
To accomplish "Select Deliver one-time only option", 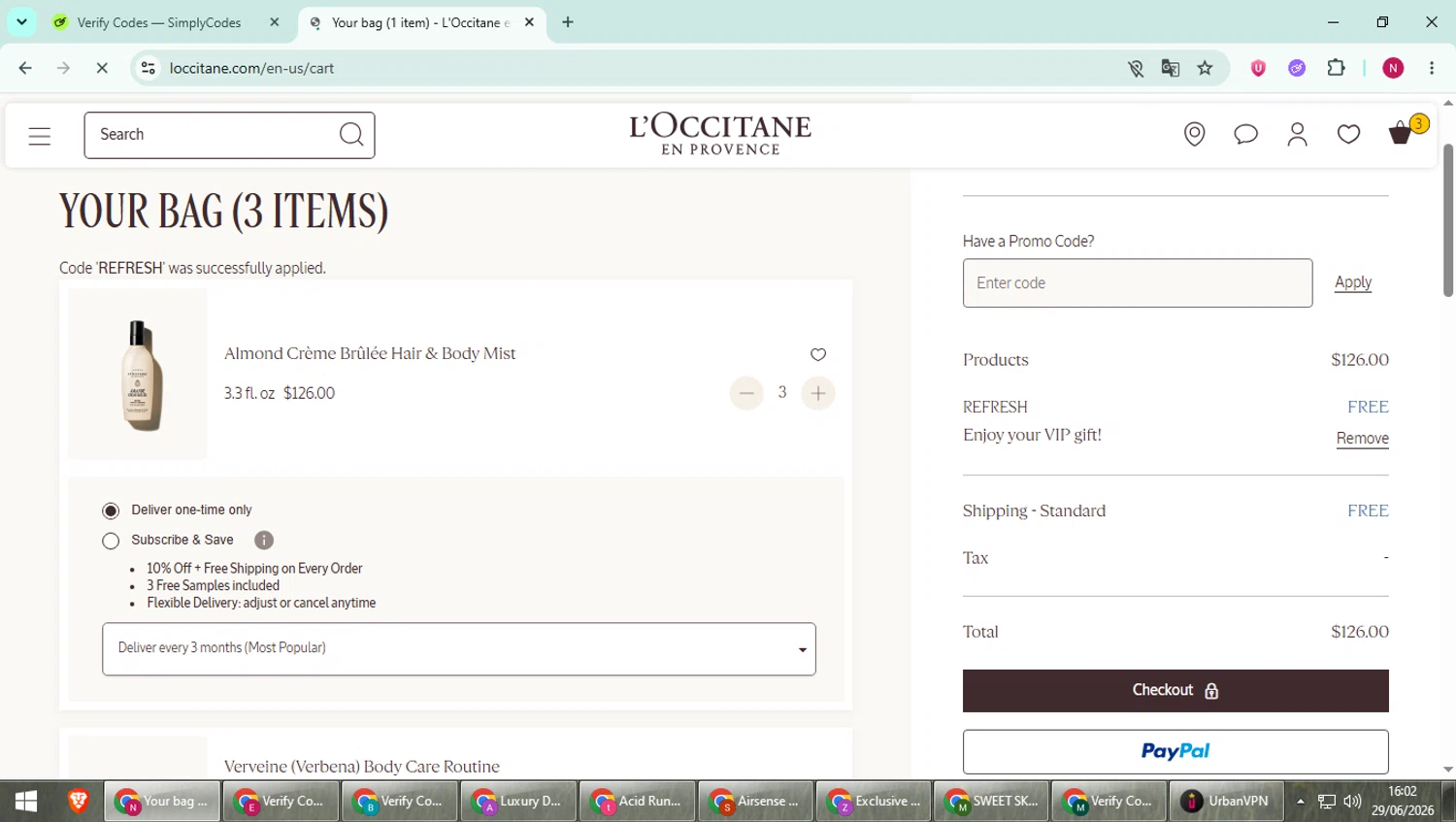I will (x=111, y=510).
